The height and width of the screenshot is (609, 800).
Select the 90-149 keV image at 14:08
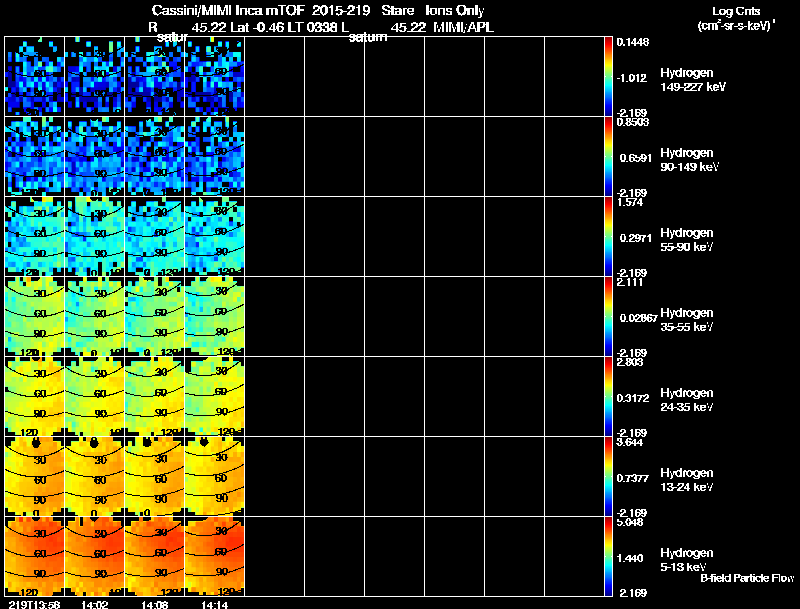pyautogui.click(x=154, y=156)
